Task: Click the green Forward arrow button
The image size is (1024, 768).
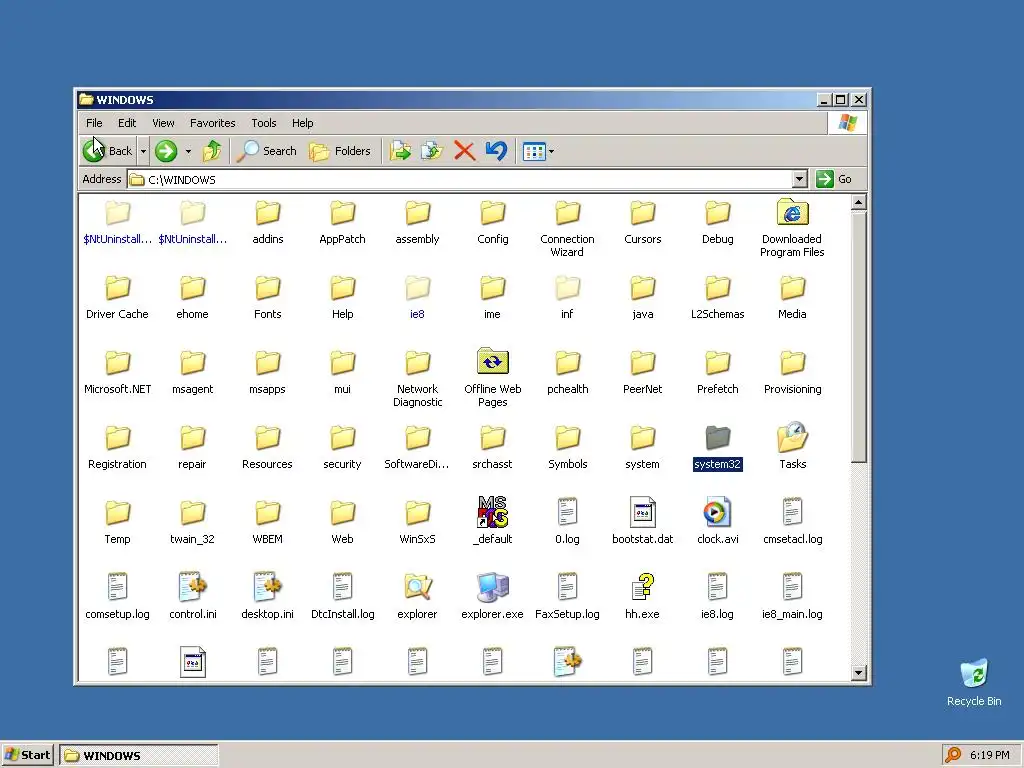Action: [166, 151]
